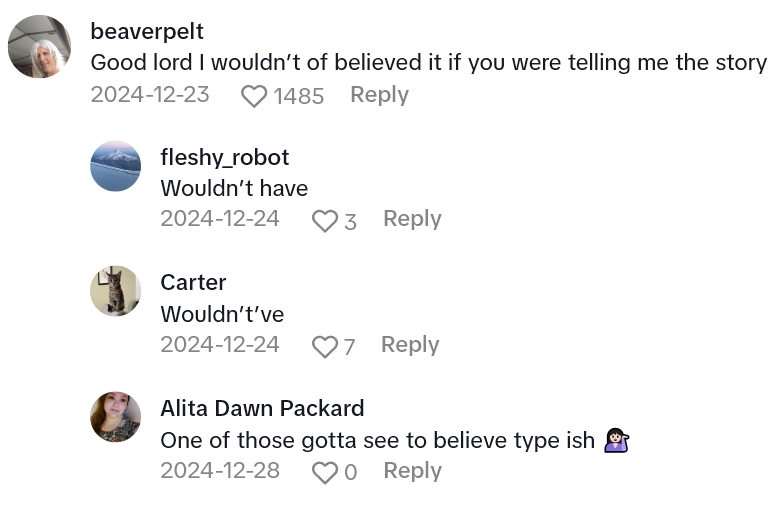
Task: Visit the beaverpelt username link
Action: (147, 32)
